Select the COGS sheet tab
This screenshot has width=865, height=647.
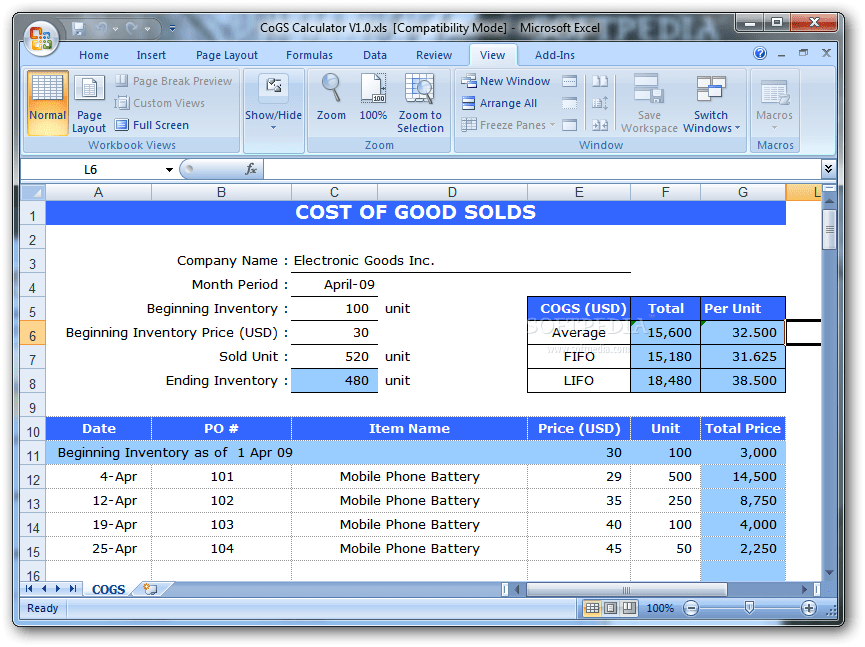click(x=108, y=589)
